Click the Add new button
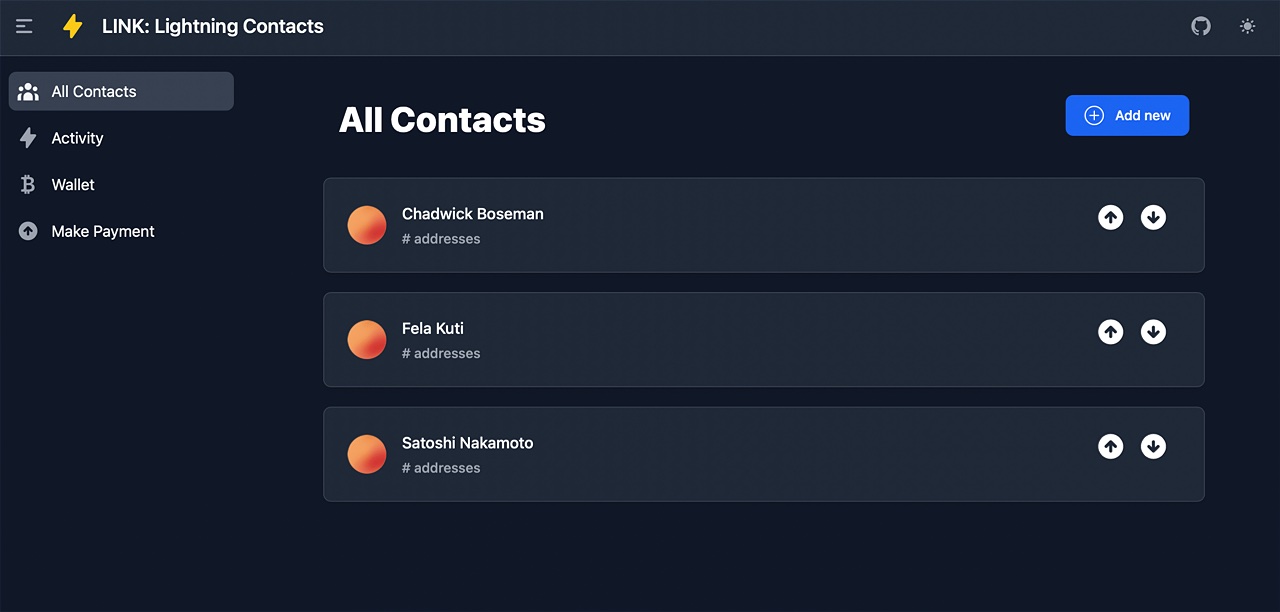The height and width of the screenshot is (612, 1280). 1127,115
